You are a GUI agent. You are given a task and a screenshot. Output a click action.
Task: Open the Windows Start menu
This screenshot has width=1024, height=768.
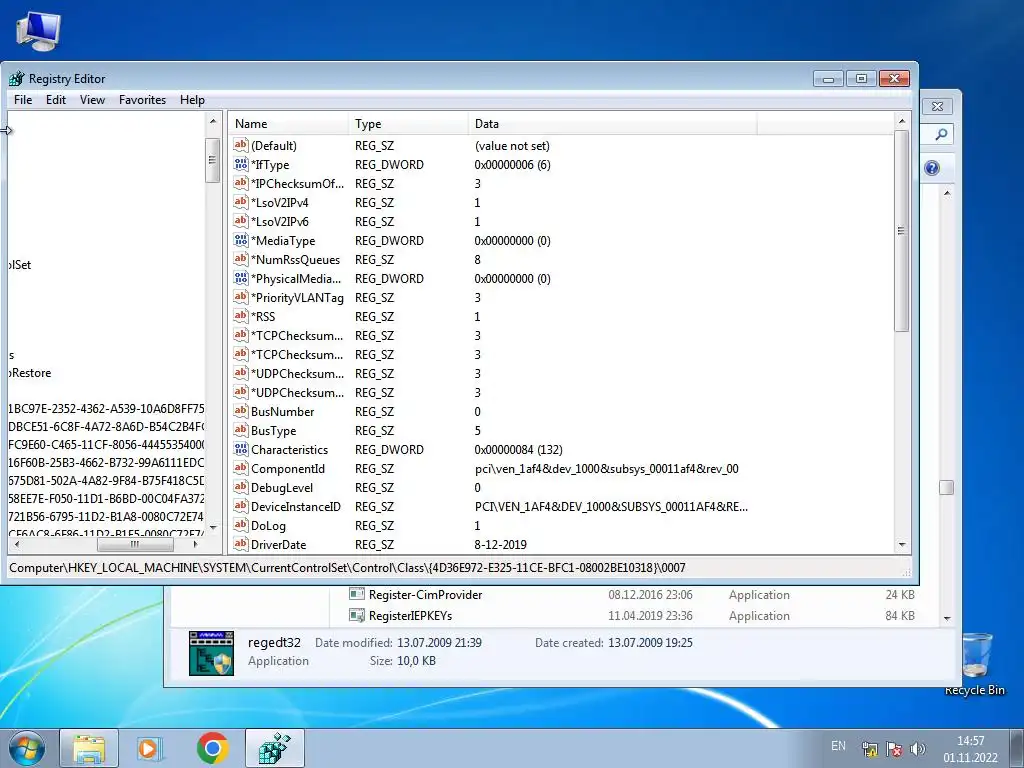tap(26, 748)
